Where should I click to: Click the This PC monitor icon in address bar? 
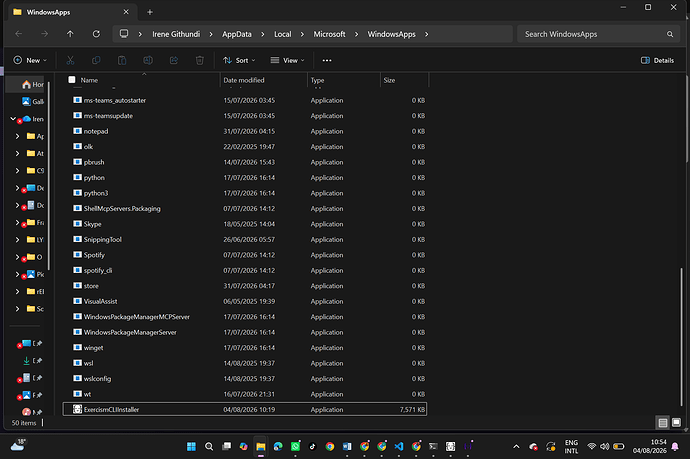124,33
